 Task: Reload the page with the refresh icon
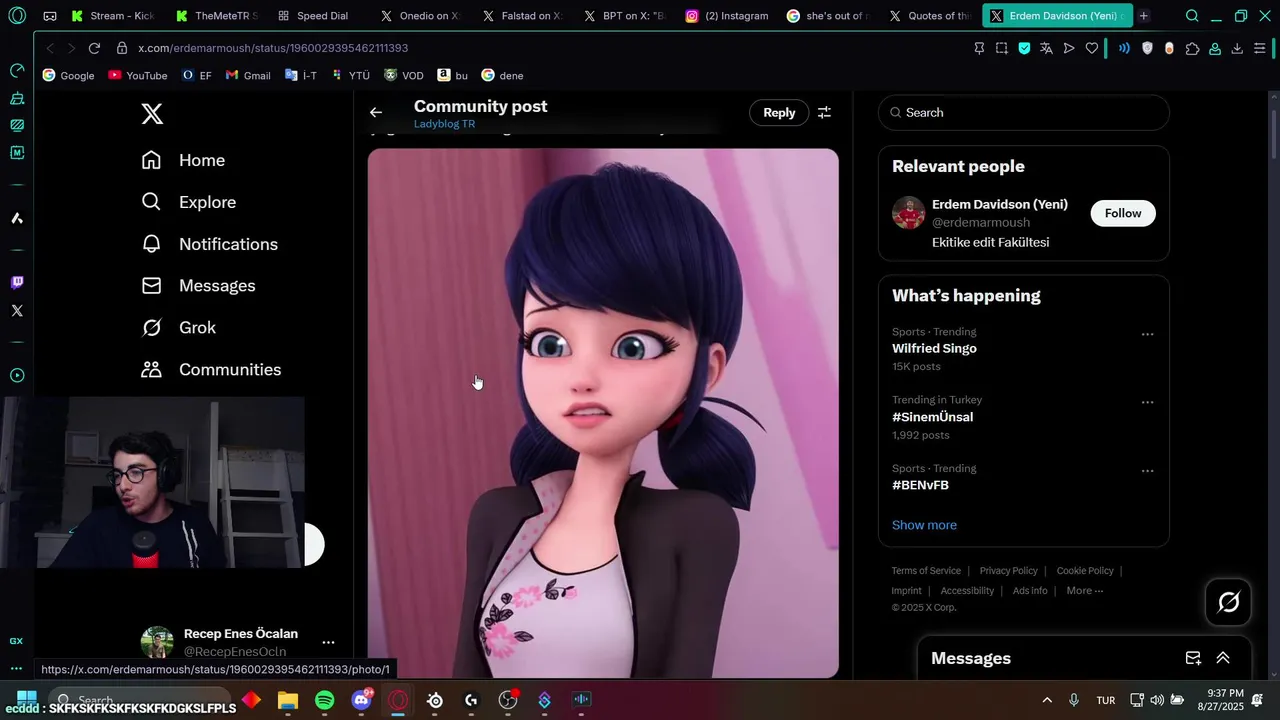94,48
